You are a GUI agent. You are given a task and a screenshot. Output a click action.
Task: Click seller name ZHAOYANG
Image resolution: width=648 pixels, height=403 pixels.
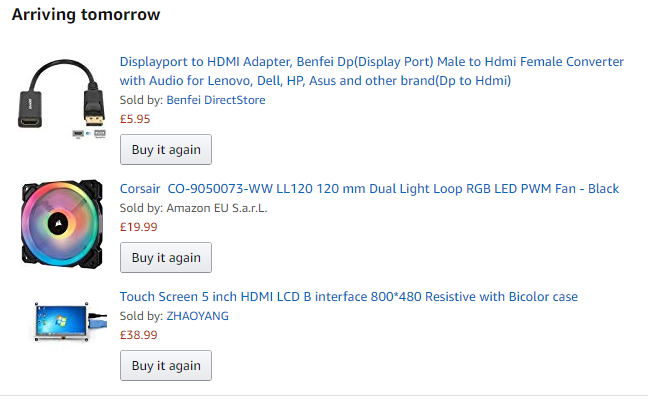pos(198,316)
